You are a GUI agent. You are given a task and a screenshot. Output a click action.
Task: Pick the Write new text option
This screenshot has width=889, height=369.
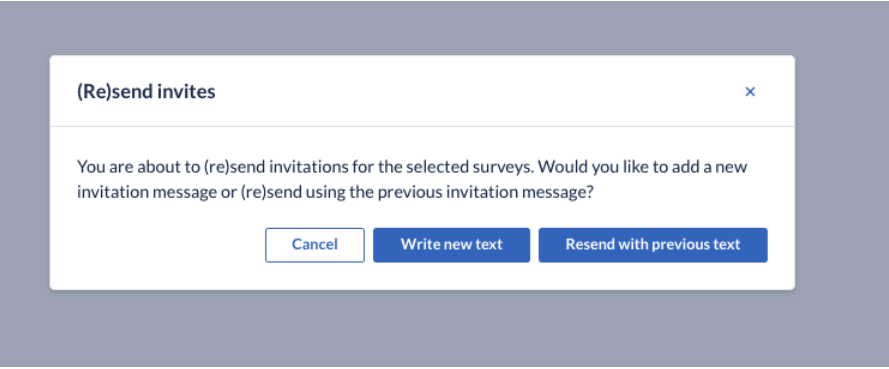click(451, 245)
